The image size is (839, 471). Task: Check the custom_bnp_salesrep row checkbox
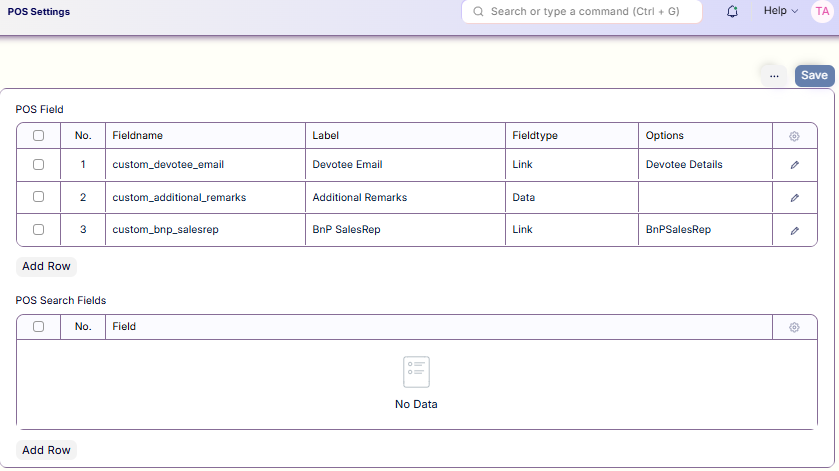coord(38,229)
